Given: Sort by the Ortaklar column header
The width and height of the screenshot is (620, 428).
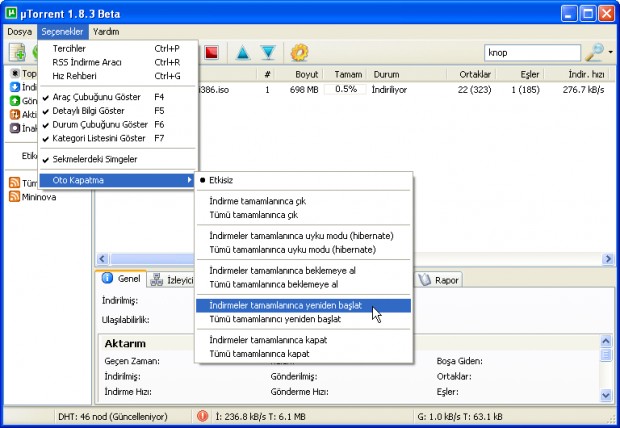Looking at the screenshot, I should (x=471, y=74).
